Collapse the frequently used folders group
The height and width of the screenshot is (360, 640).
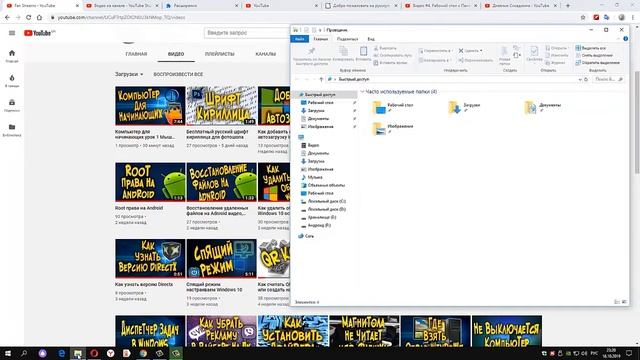click(x=362, y=91)
